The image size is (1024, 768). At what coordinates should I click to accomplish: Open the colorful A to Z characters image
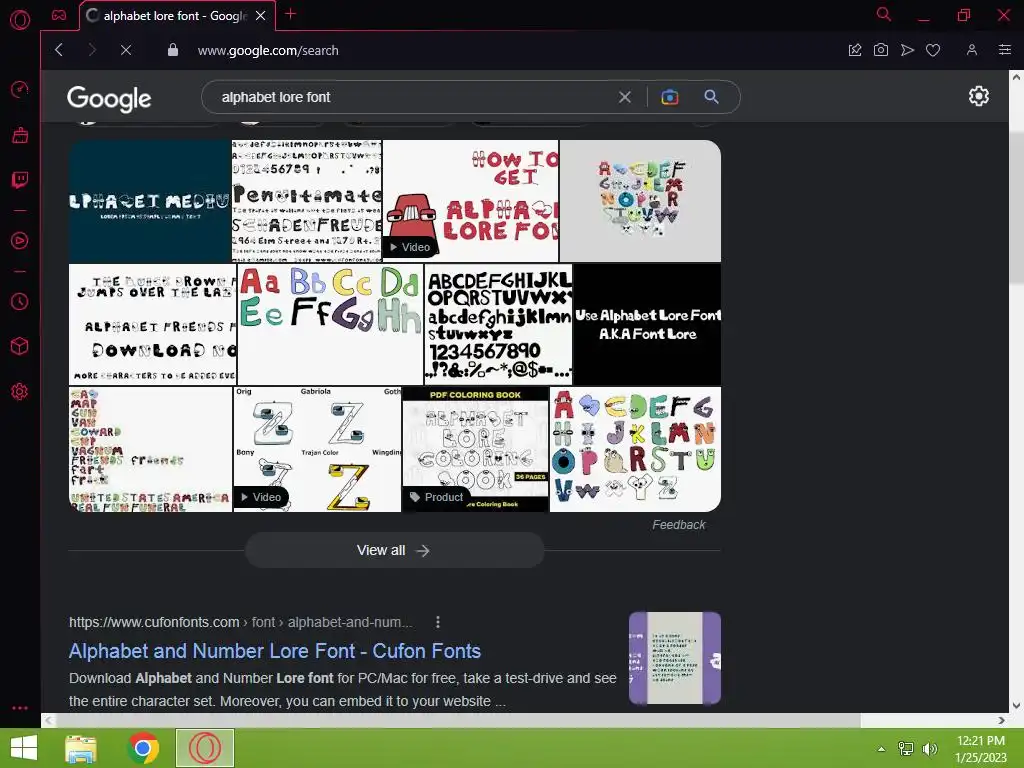[x=635, y=449]
